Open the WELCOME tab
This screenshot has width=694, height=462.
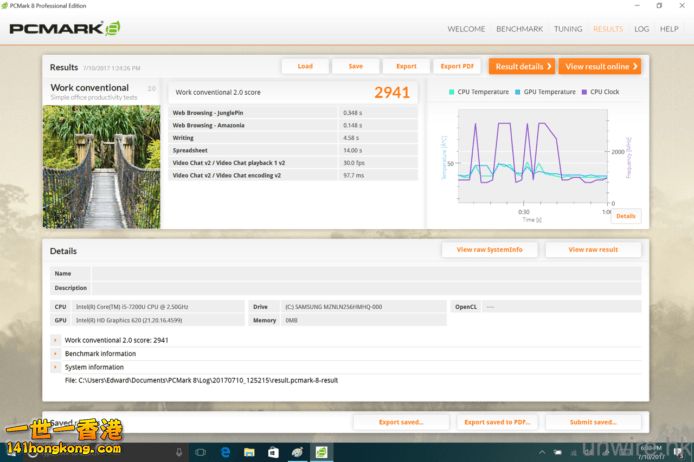click(466, 29)
